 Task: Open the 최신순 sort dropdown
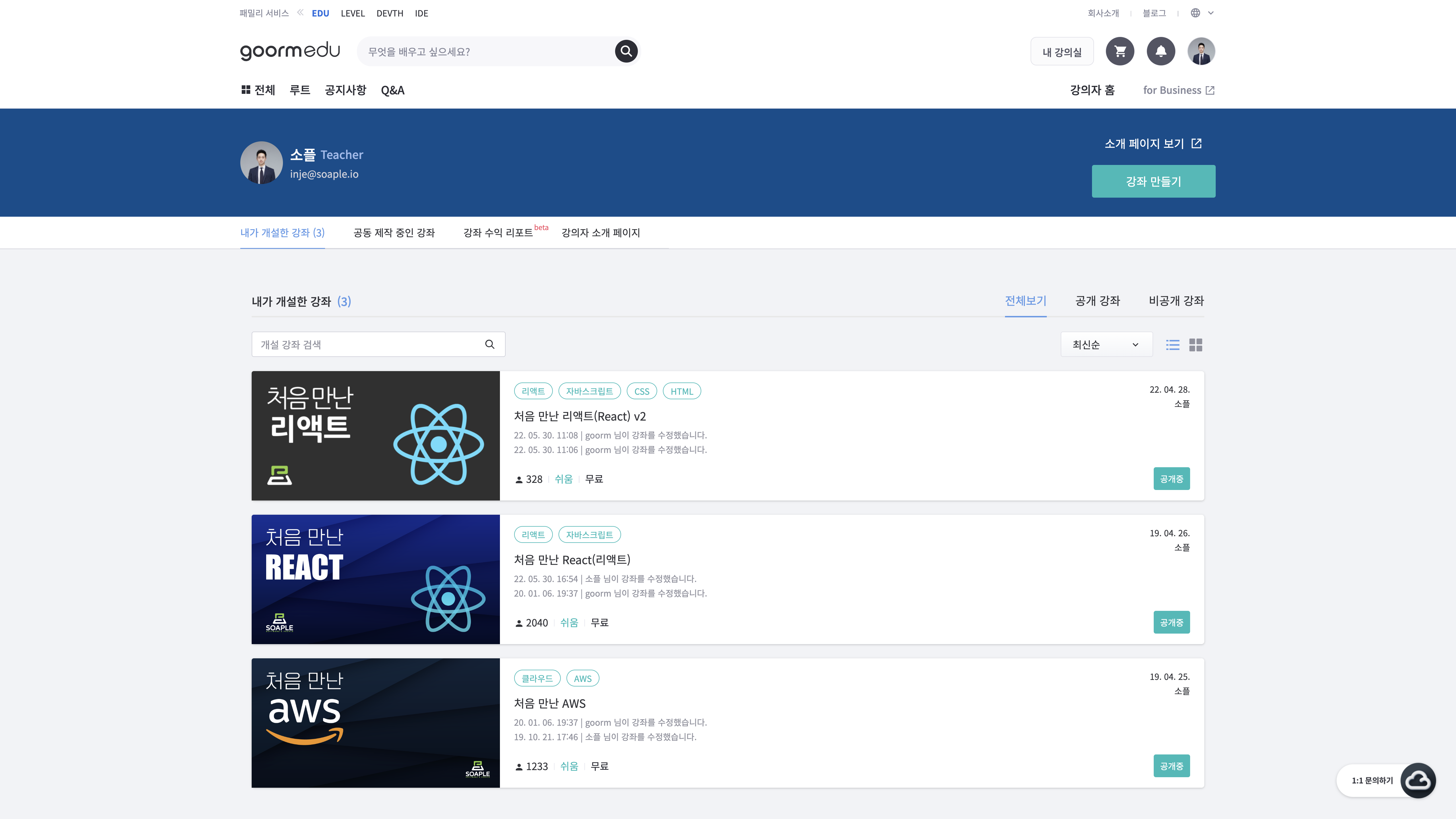point(1106,344)
